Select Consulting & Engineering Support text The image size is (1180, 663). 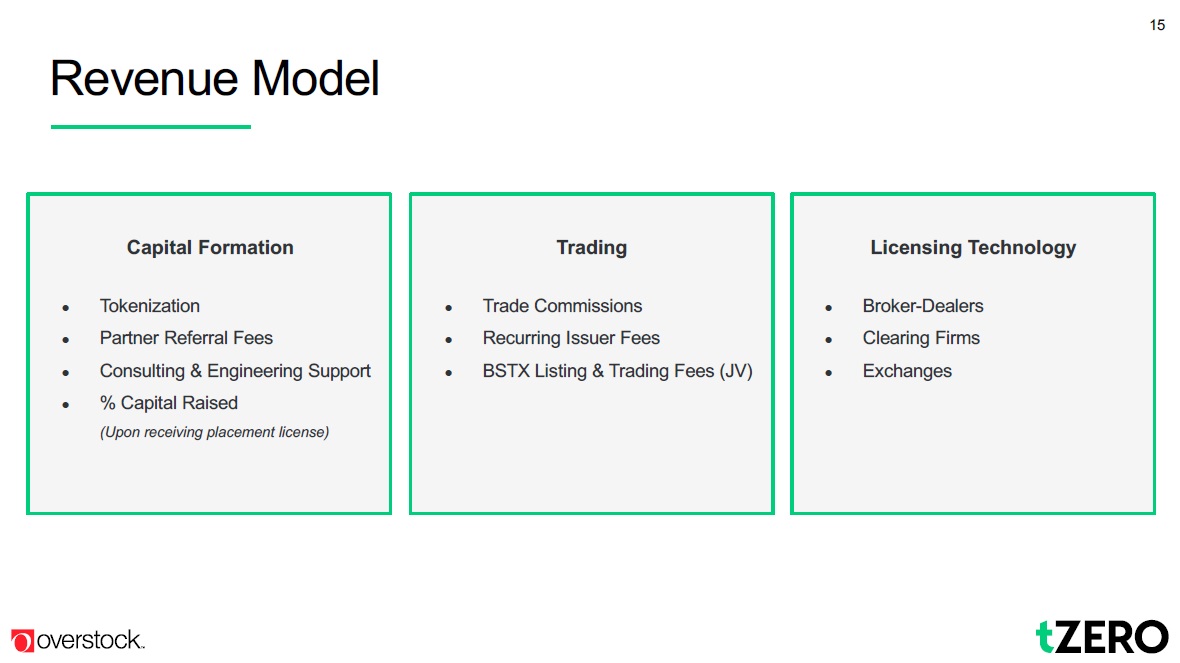tap(235, 371)
